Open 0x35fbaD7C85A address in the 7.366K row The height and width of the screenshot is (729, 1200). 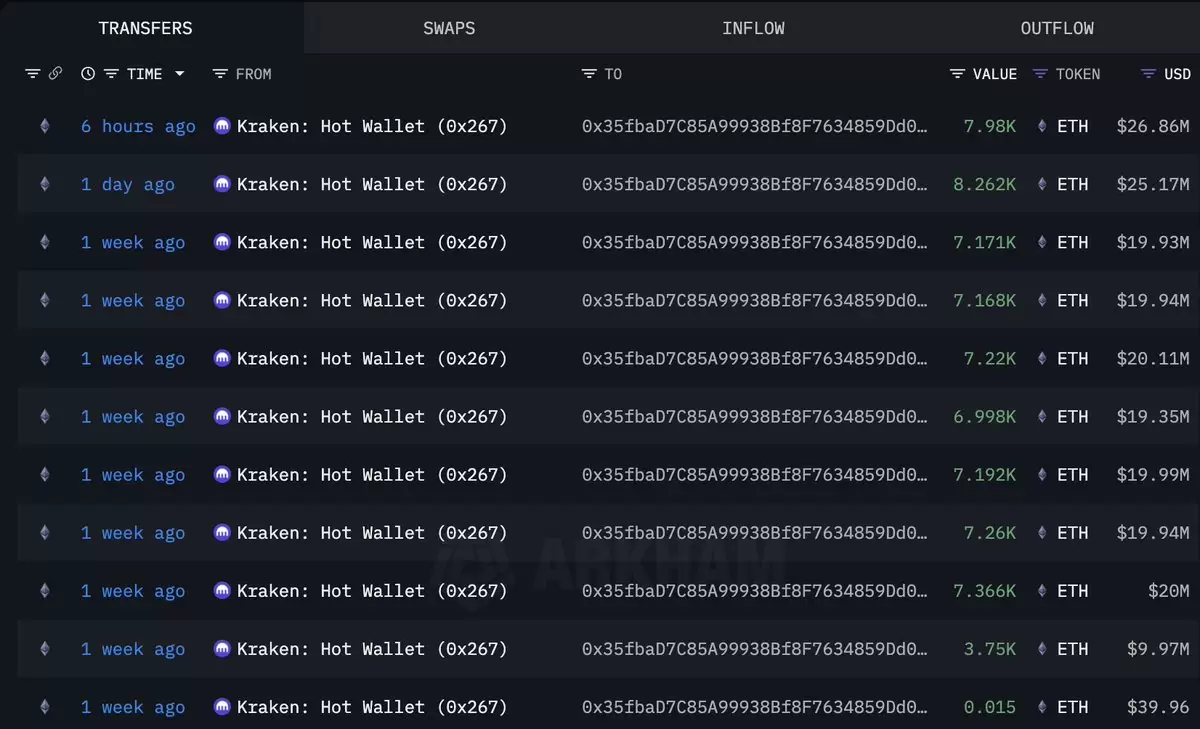click(754, 591)
